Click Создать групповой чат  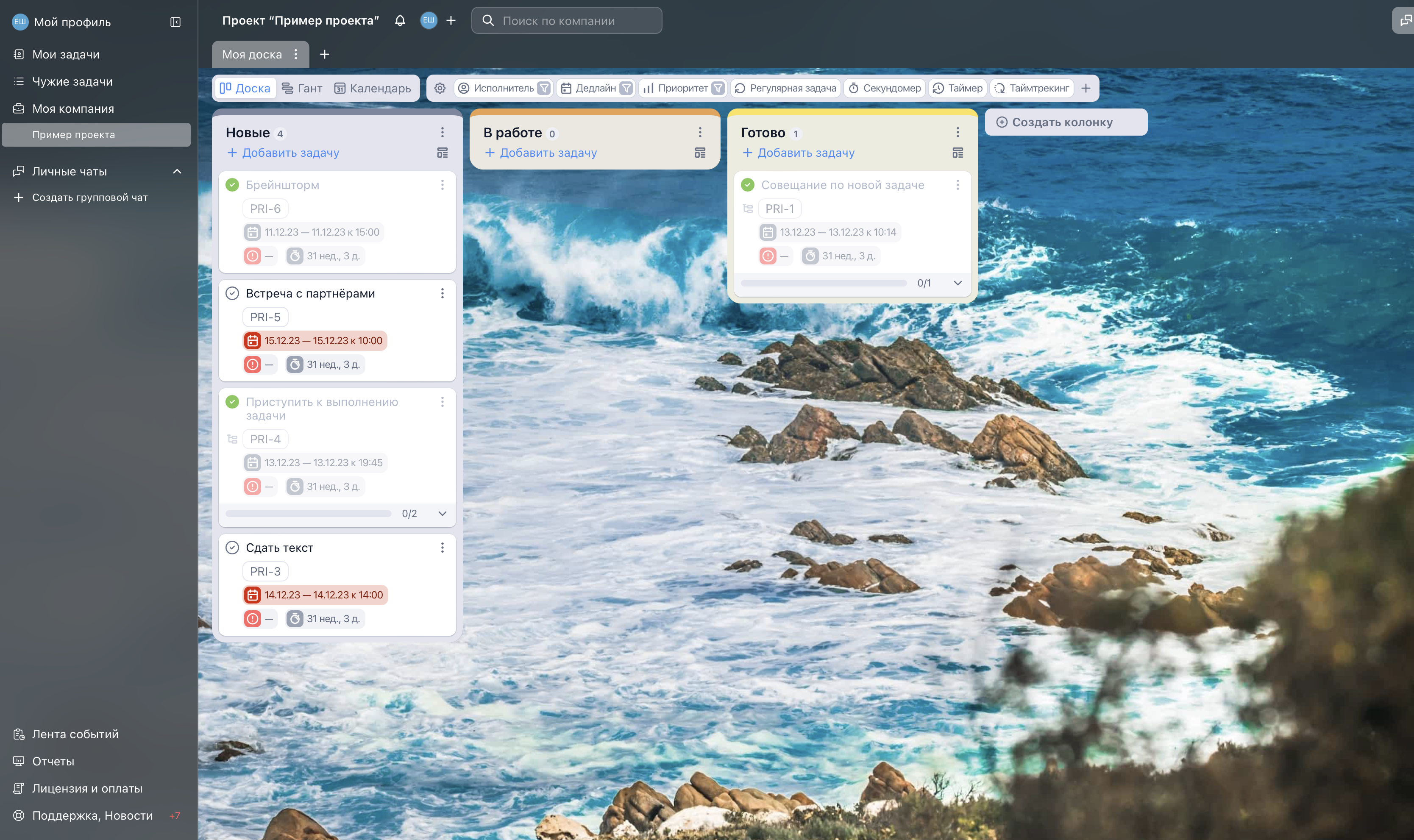click(x=89, y=197)
